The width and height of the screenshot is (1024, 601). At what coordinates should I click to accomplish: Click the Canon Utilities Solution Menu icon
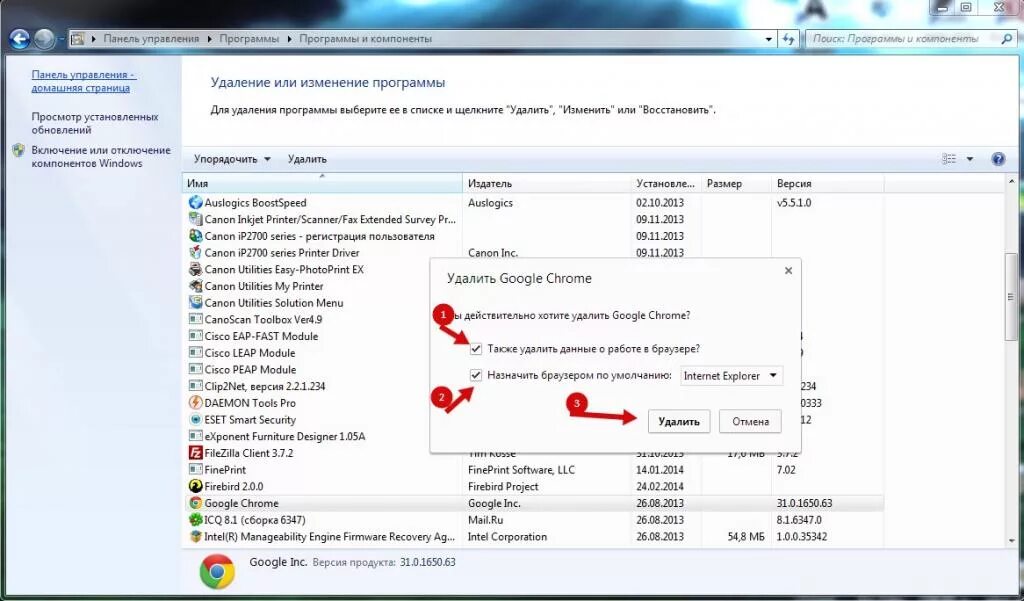195,302
